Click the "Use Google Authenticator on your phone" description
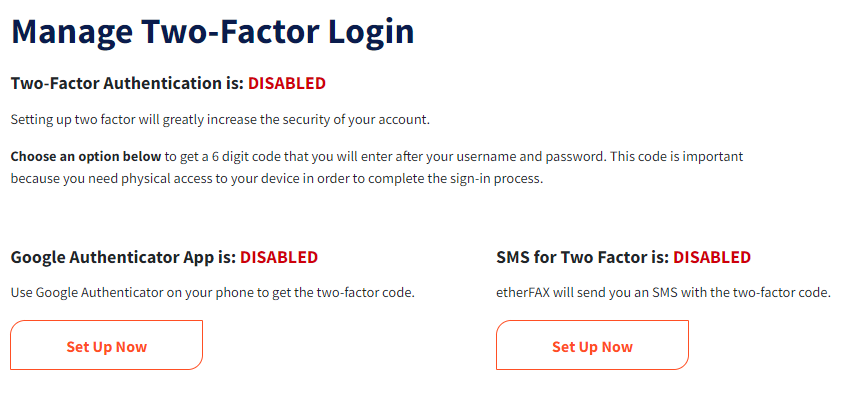Screen dimensions: 858x399 (213, 293)
